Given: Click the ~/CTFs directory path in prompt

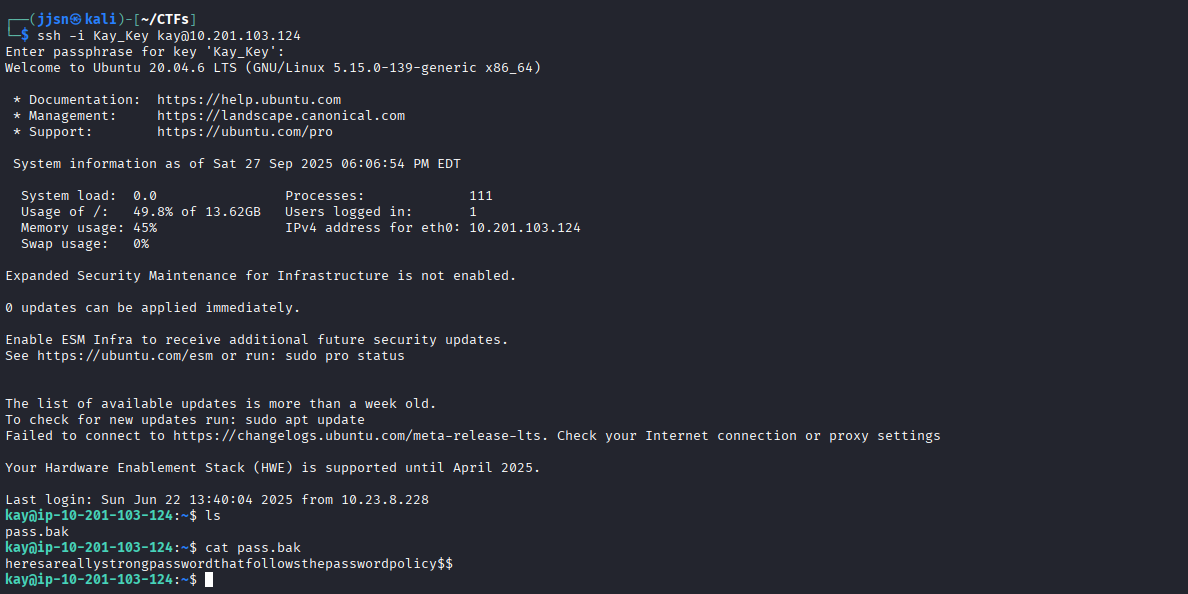Looking at the screenshot, I should [x=165, y=20].
